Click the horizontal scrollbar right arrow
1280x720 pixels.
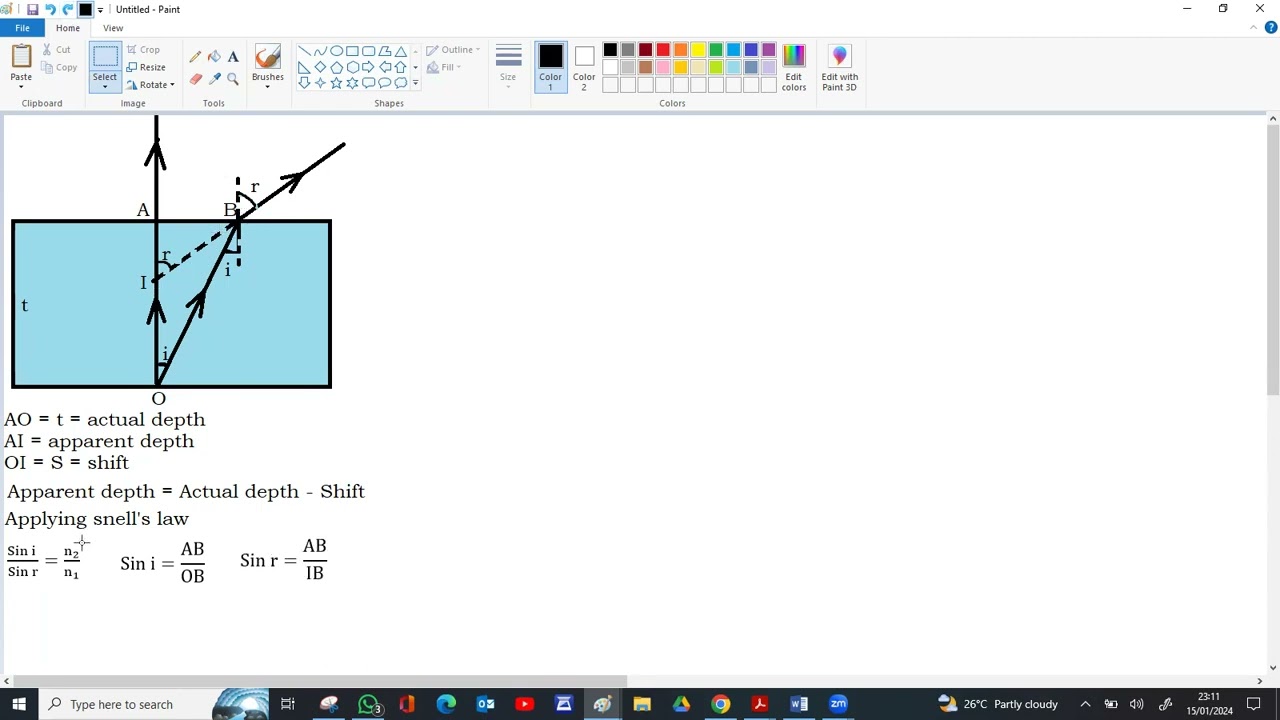pyautogui.click(x=1259, y=681)
